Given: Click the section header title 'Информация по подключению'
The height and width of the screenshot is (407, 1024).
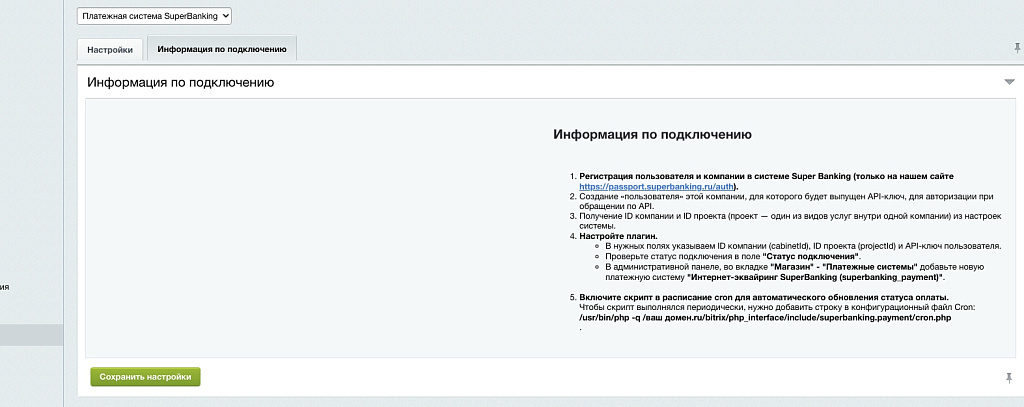Looking at the screenshot, I should 181,82.
